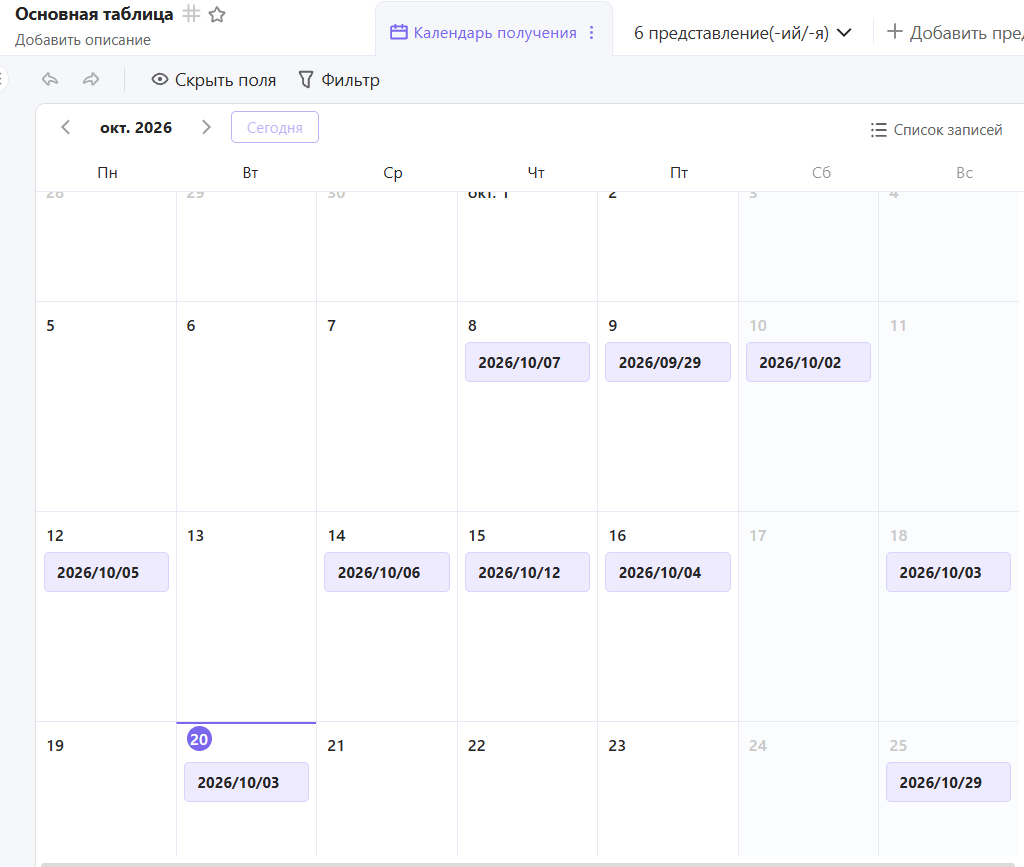Click the Сегодня button
1024x867 pixels.
click(x=275, y=127)
